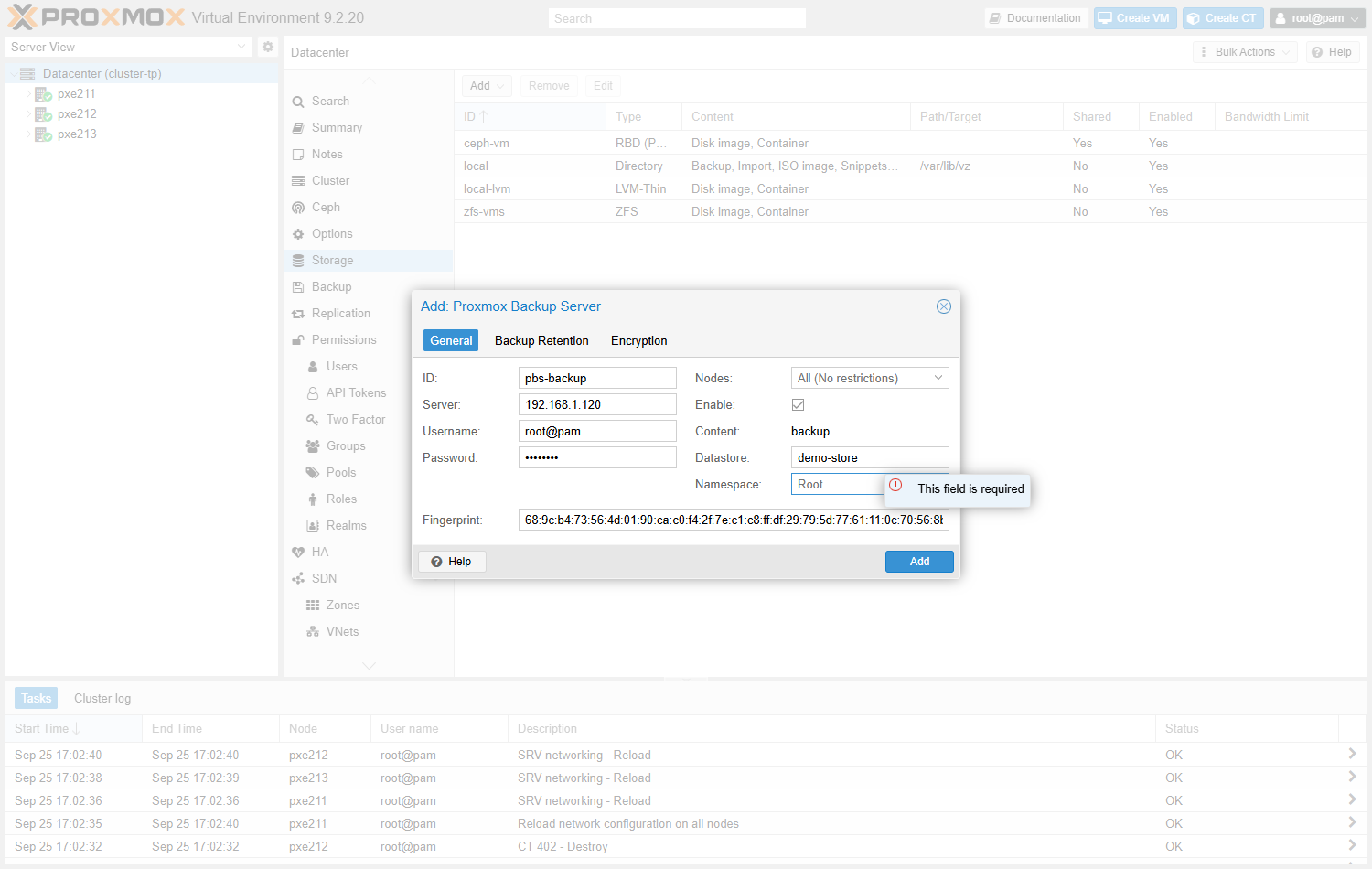1372x869 pixels.
Task: Open the Cluster log tab
Action: click(x=102, y=698)
